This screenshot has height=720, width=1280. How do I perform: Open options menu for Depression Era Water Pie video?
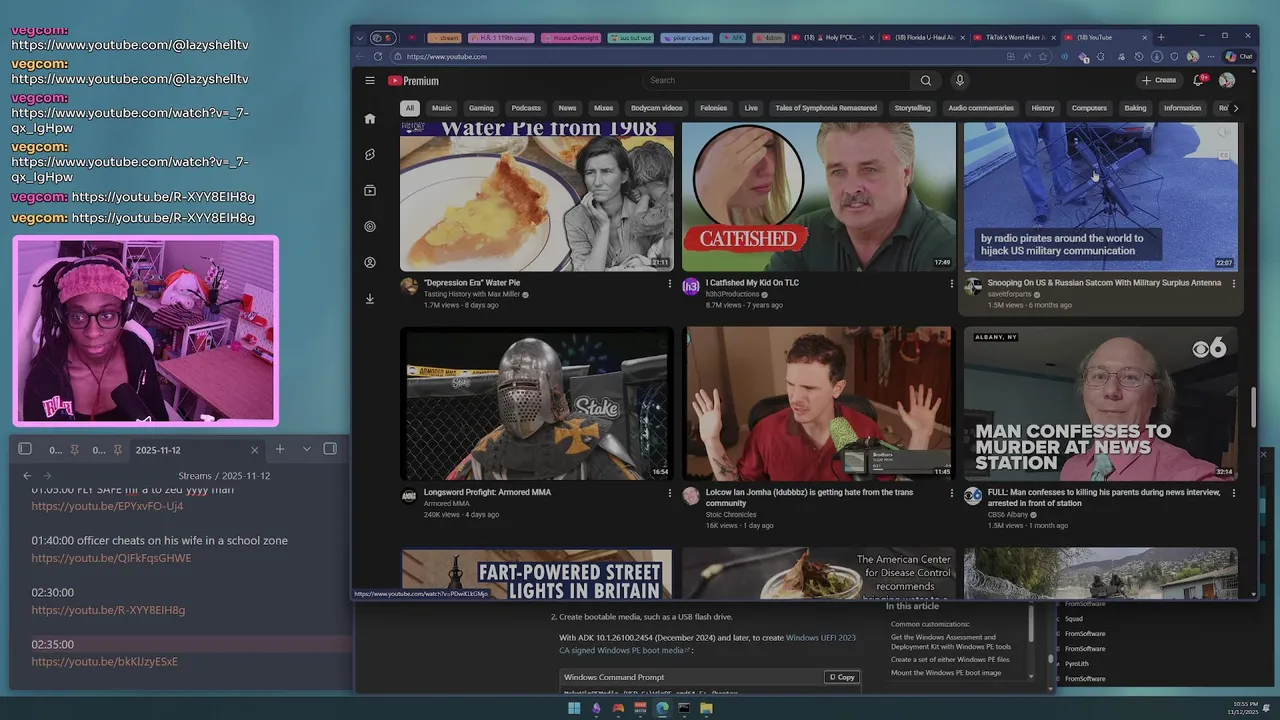click(x=669, y=284)
